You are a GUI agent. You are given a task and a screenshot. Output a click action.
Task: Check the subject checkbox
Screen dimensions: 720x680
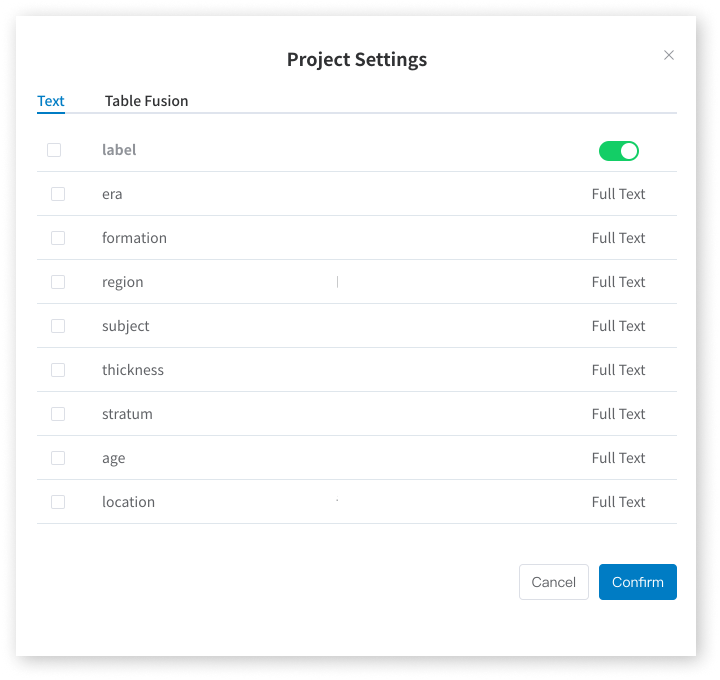58,326
